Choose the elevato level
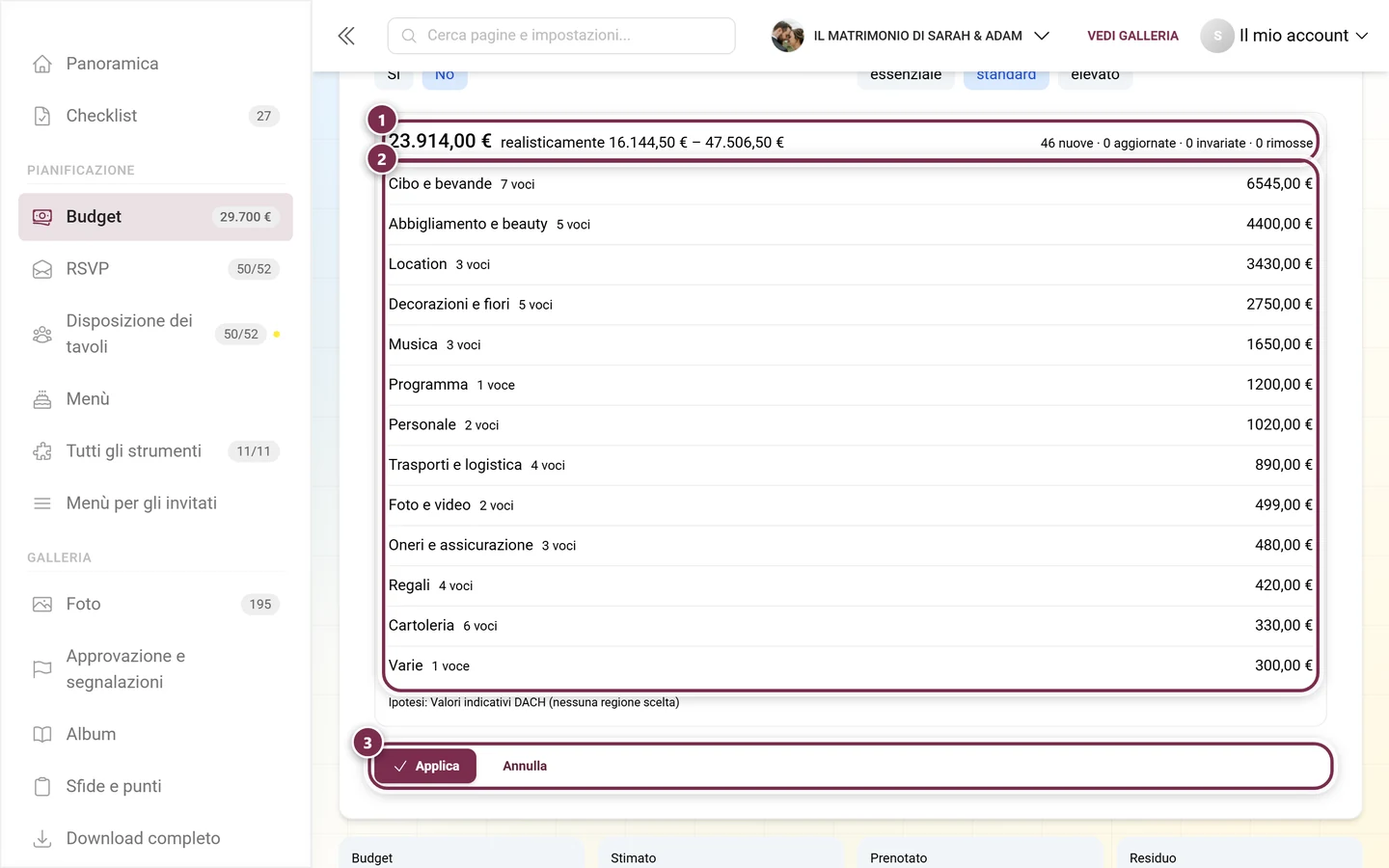 coord(1095,75)
